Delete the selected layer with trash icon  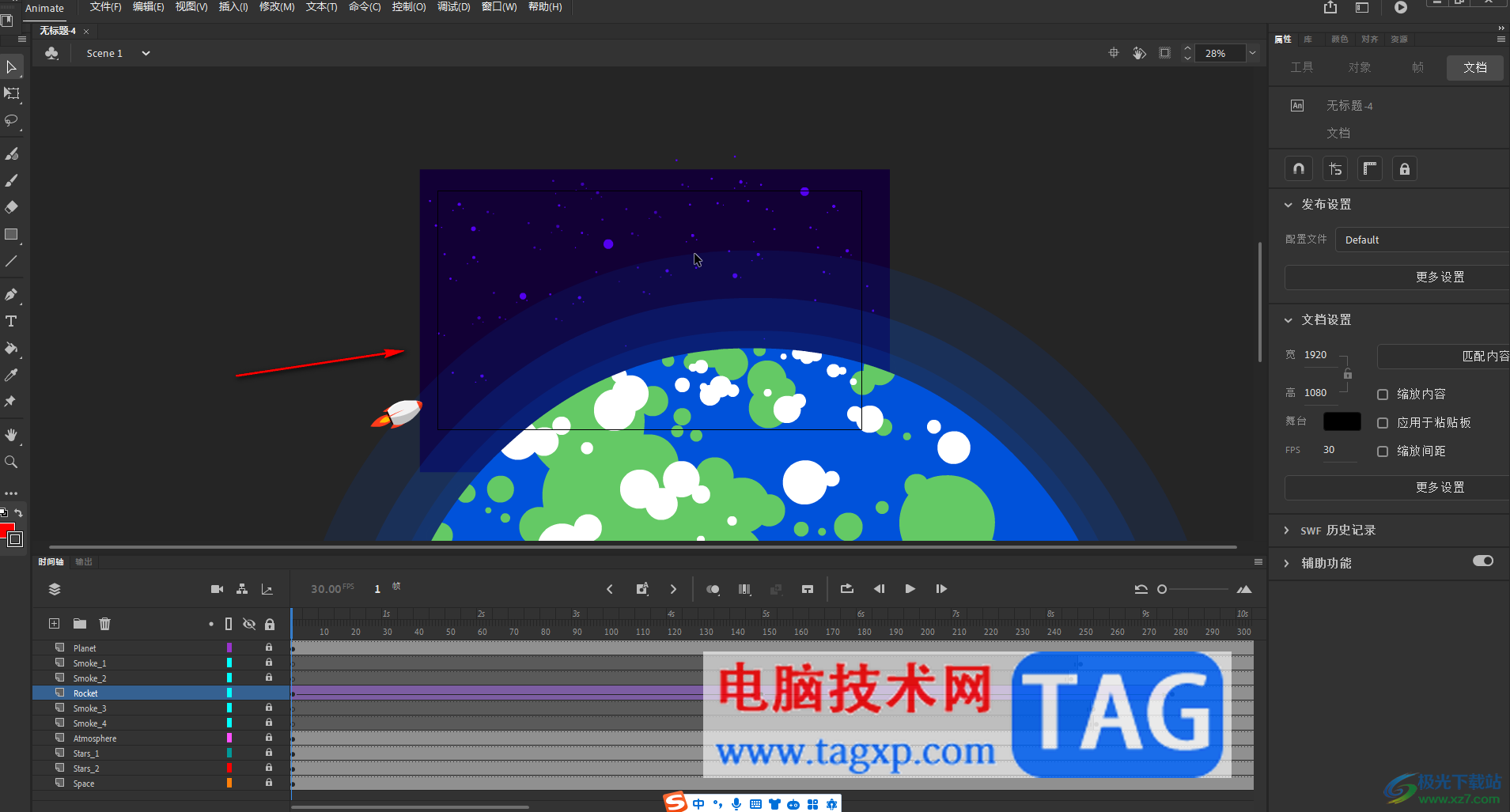click(104, 624)
